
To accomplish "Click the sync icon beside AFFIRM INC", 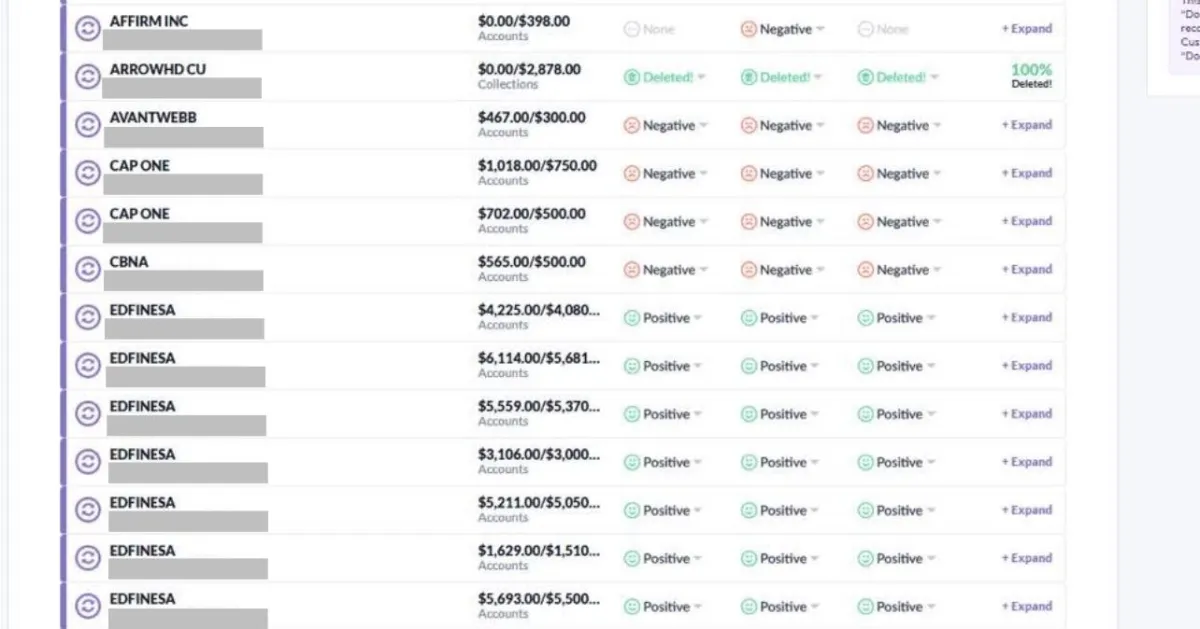I will click(x=88, y=29).
